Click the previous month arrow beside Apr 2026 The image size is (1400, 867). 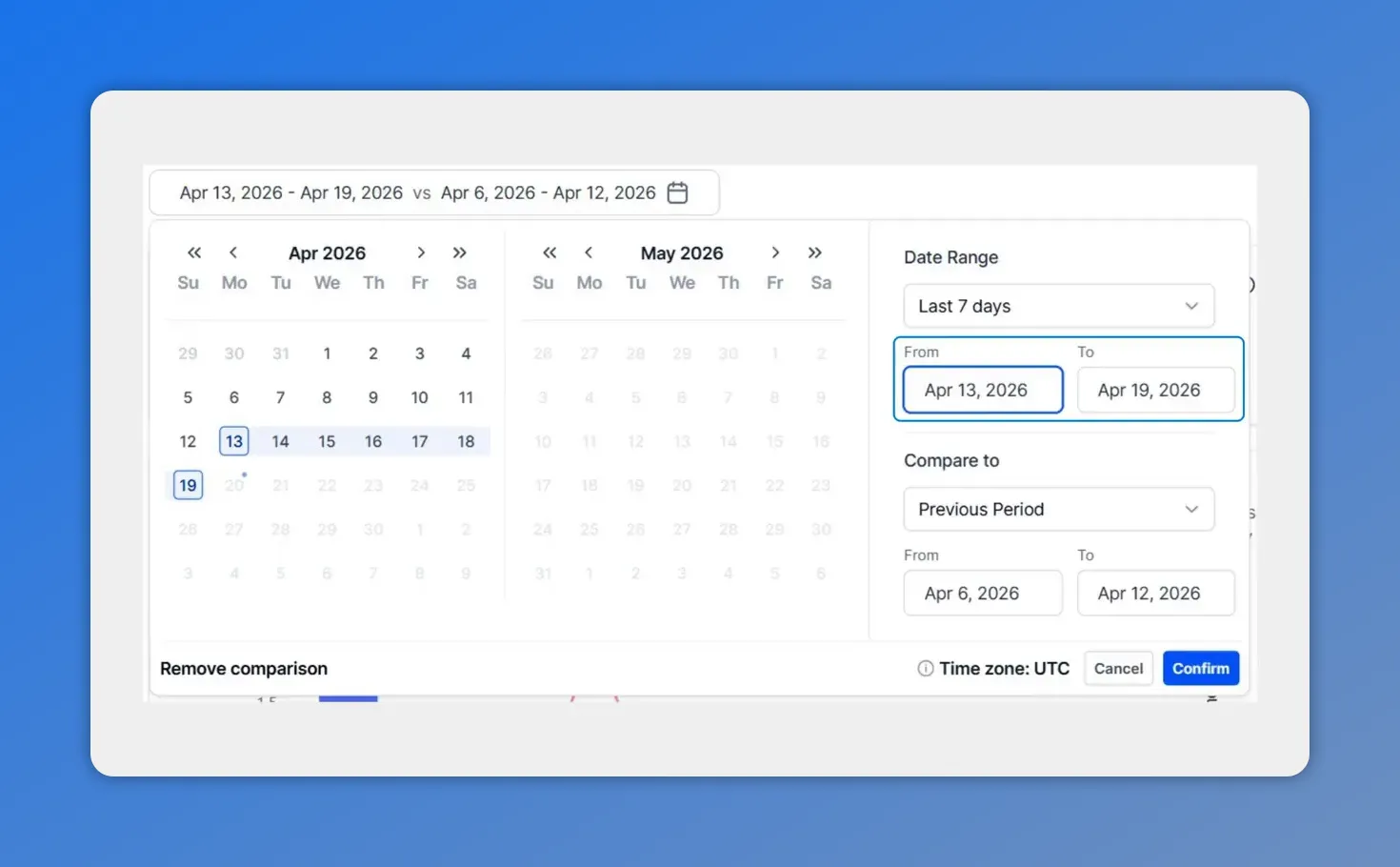coord(233,252)
